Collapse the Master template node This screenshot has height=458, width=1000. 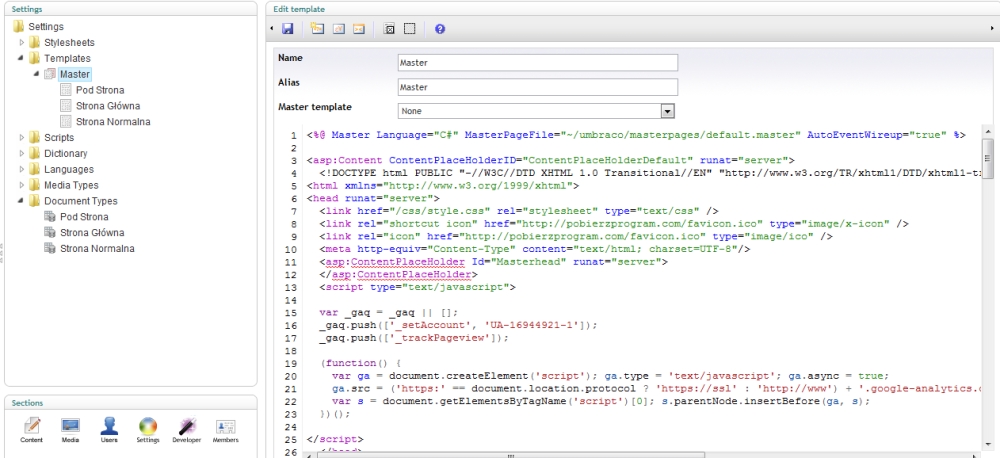pyautogui.click(x=37, y=74)
